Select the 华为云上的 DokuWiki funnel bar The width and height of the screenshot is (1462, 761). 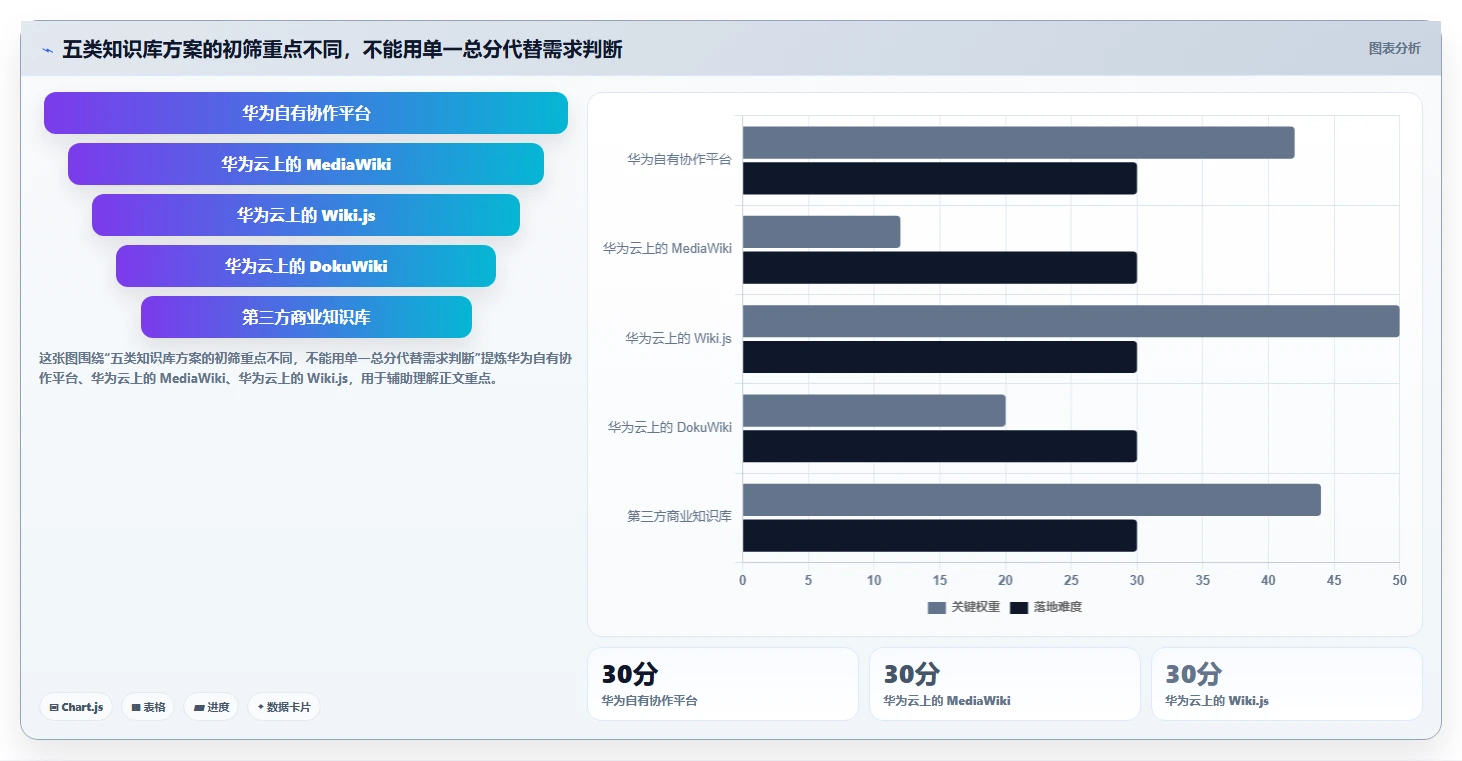coord(306,266)
